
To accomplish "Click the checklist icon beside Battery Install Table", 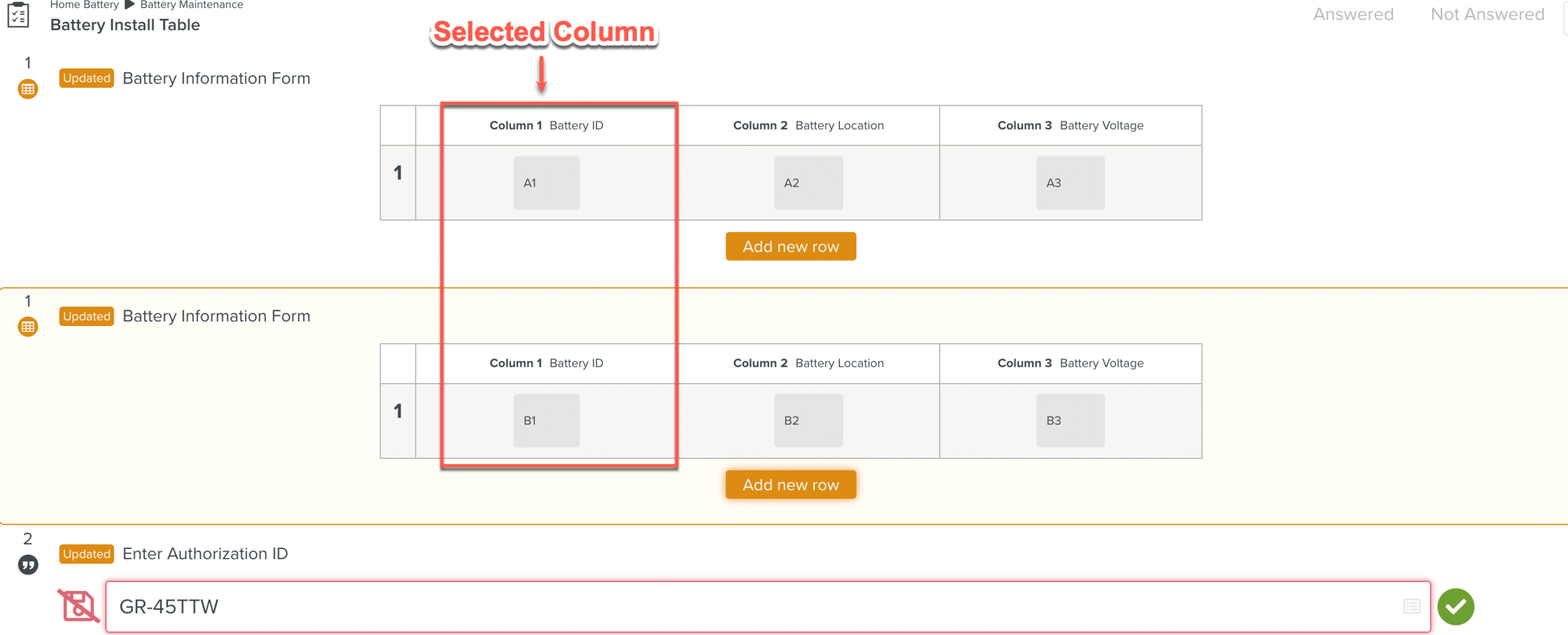I will coord(18,15).
